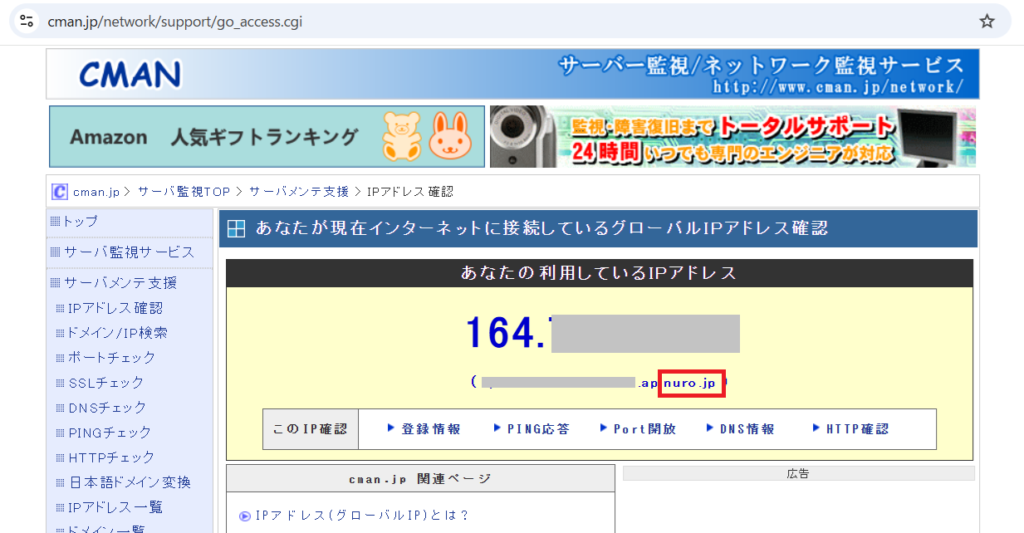Image resolution: width=1024 pixels, height=533 pixels.
Task: Click the CMAN logo banner
Action: point(513,74)
